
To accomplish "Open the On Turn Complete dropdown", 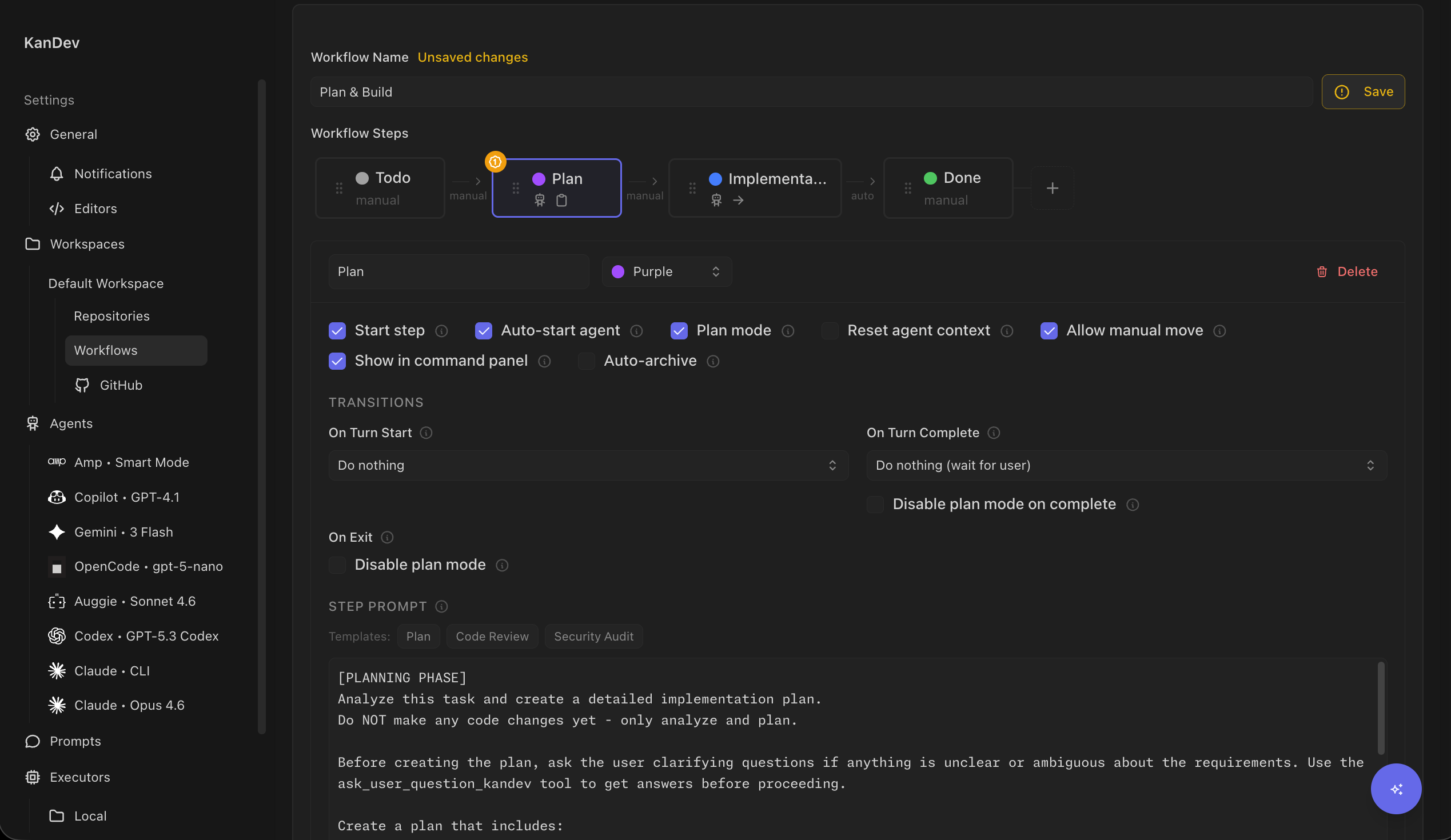I will click(x=1127, y=466).
